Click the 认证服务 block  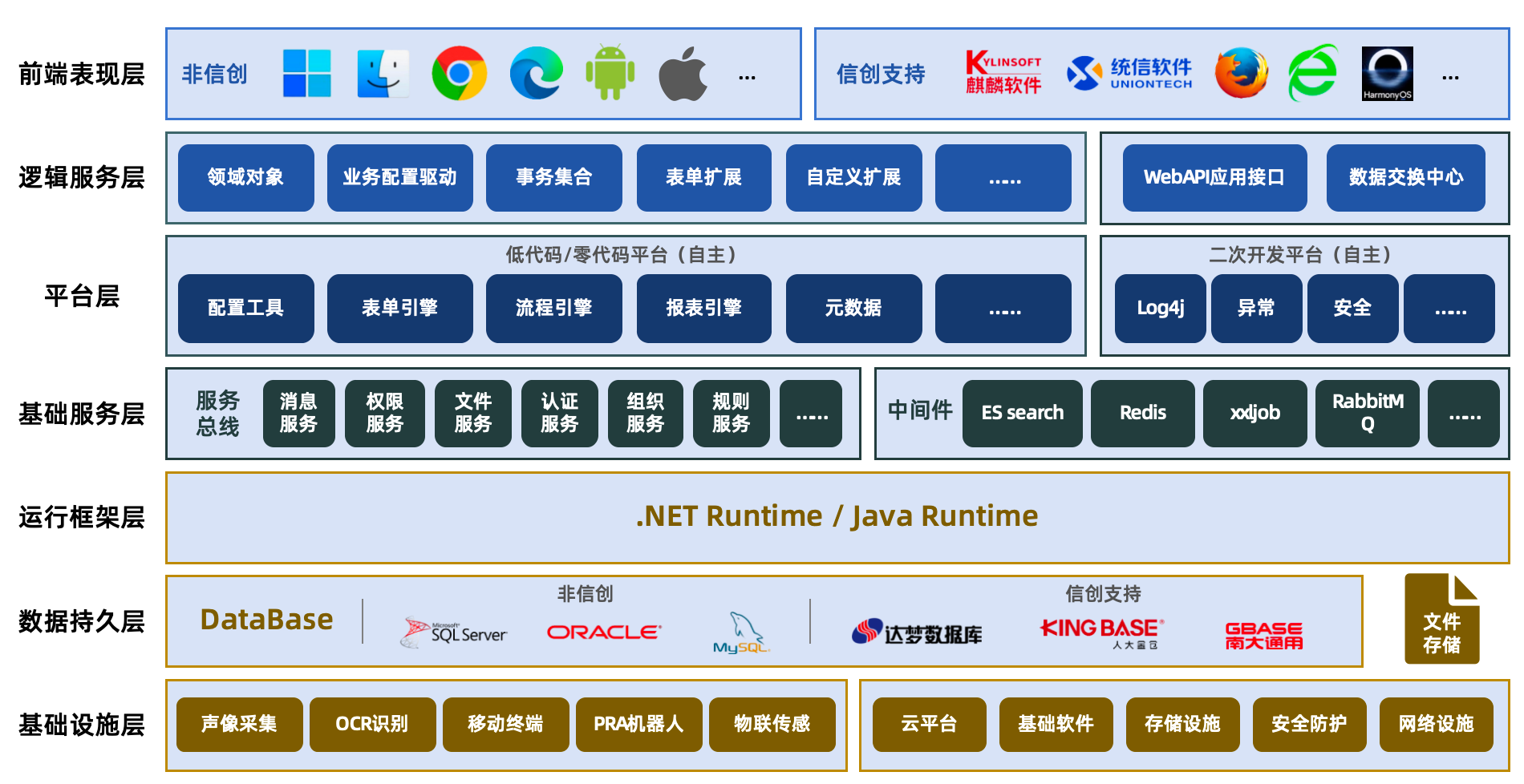pyautogui.click(x=559, y=414)
